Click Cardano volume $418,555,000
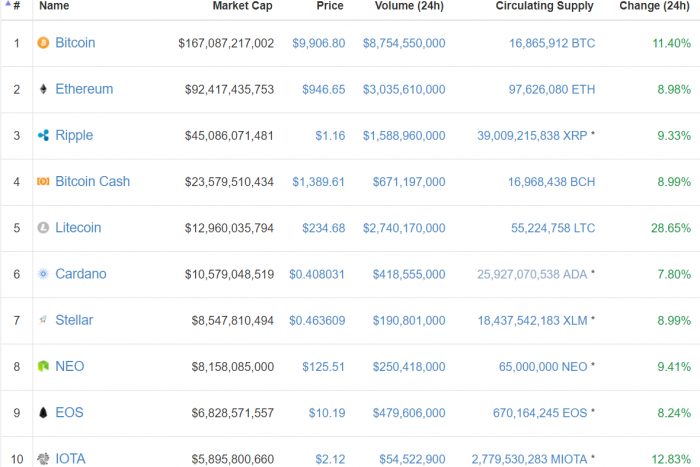700x467 pixels. pyautogui.click(x=409, y=274)
